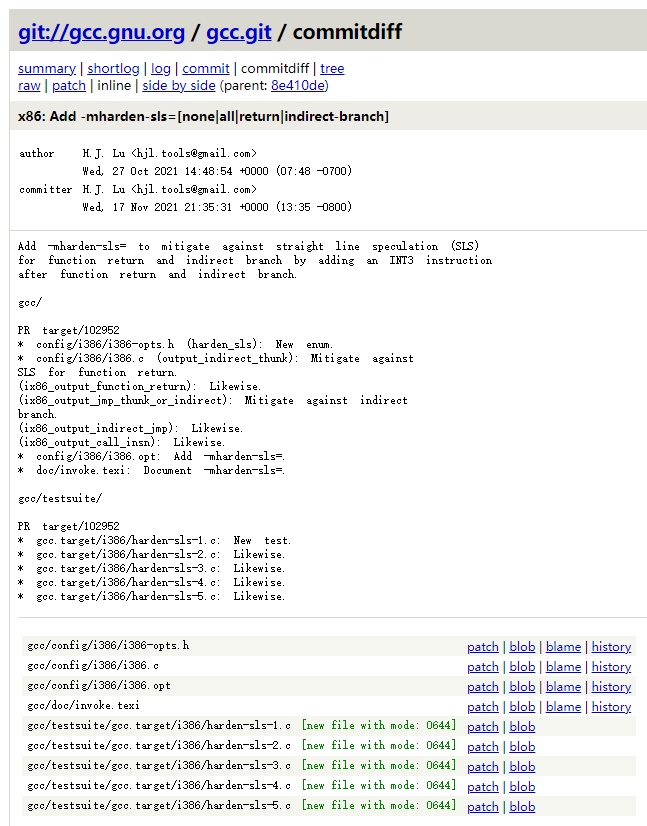View blob for harden-sls-3.c
647x826 pixels.
[522, 767]
